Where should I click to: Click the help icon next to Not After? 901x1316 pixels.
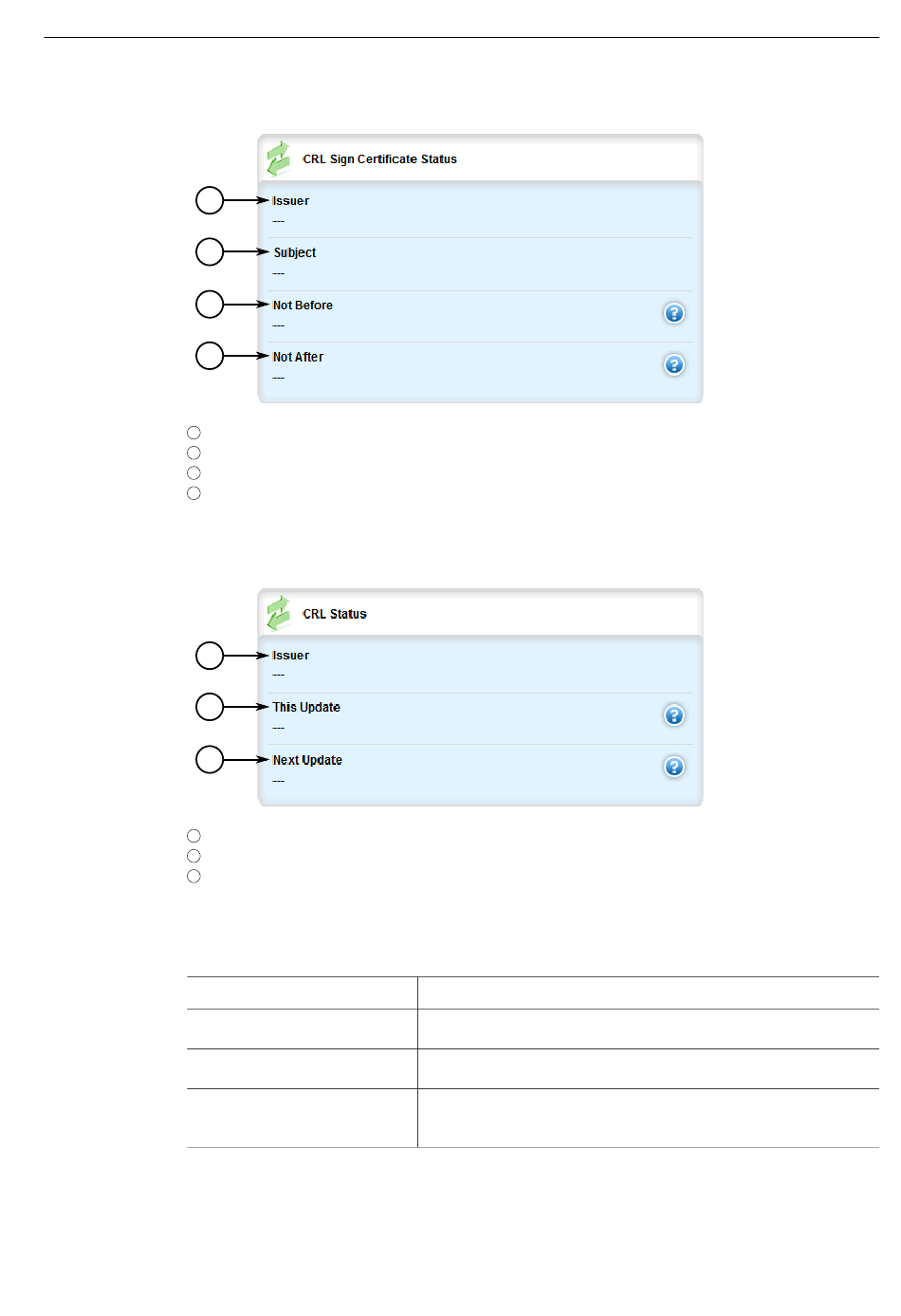click(x=673, y=365)
